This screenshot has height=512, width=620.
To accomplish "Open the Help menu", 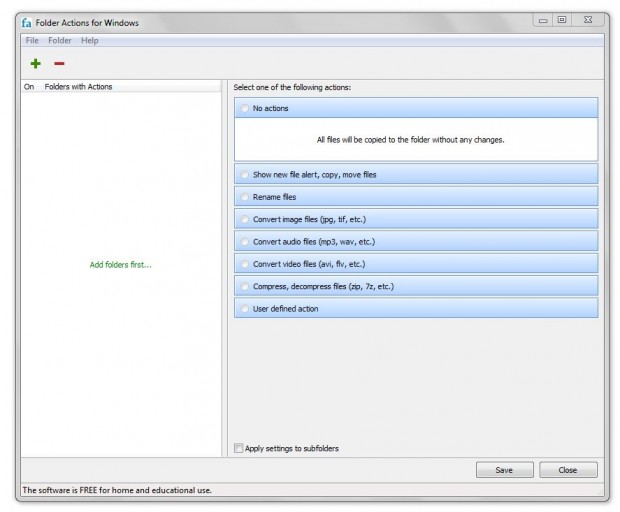I will (x=90, y=40).
